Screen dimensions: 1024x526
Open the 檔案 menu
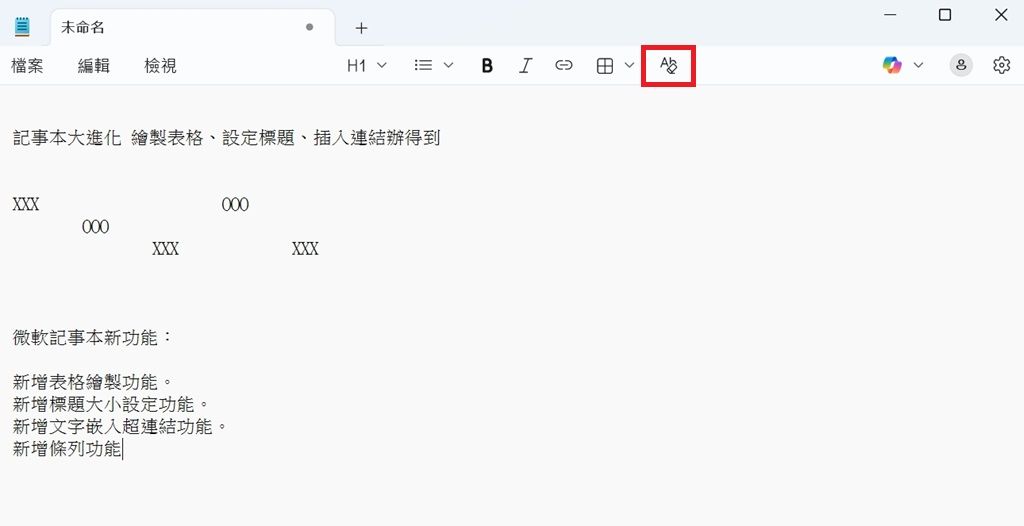[27, 65]
